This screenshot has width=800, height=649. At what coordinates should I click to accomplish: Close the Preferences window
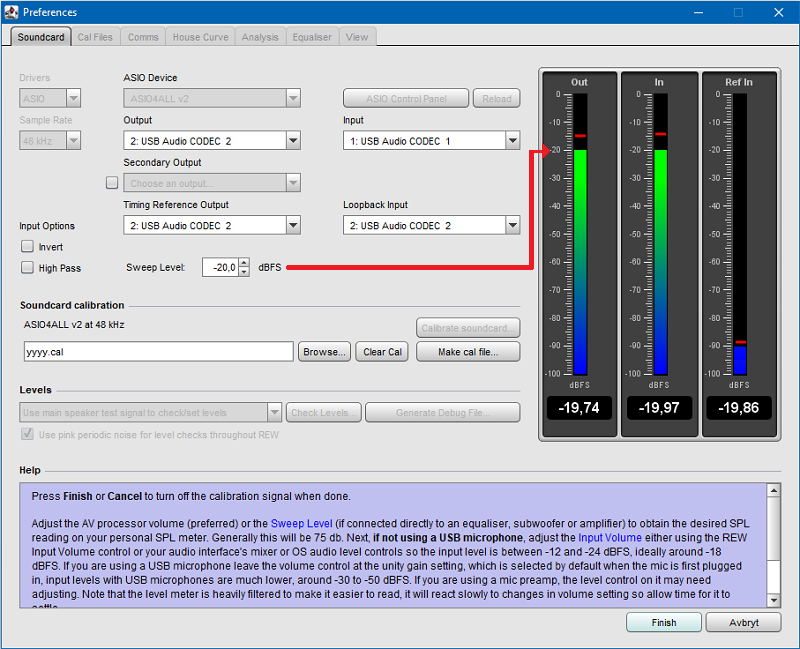pyautogui.click(x=779, y=12)
